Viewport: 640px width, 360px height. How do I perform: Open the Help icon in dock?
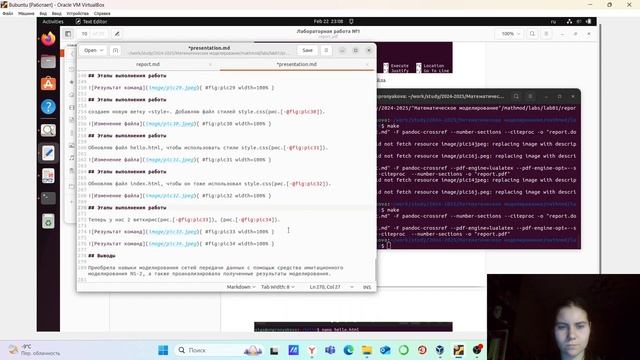click(x=48, y=107)
